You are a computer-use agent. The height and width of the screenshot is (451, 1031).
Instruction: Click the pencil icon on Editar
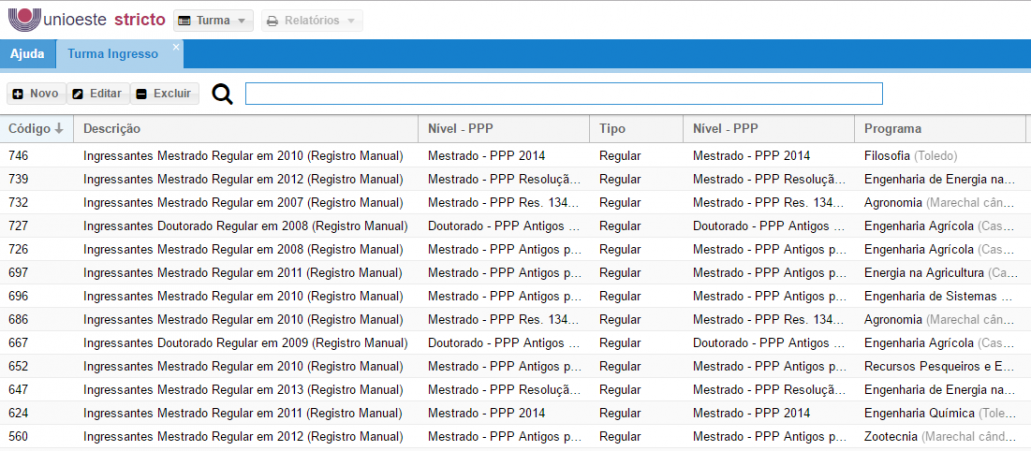78,94
